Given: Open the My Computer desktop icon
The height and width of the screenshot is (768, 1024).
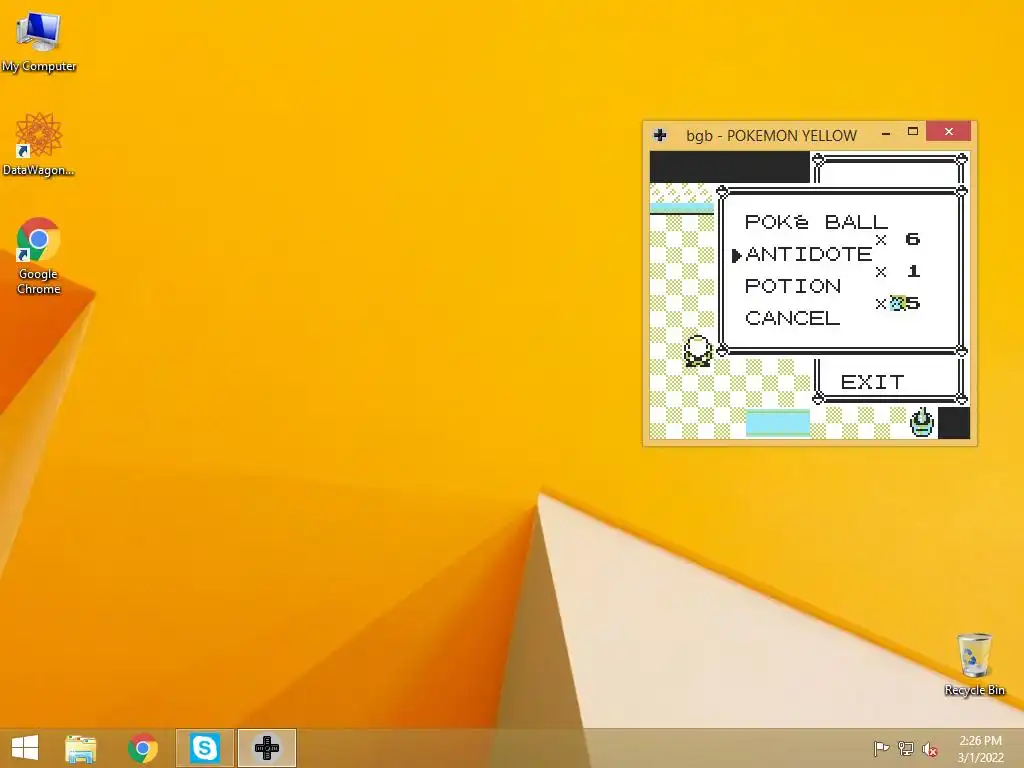Looking at the screenshot, I should point(39,42).
